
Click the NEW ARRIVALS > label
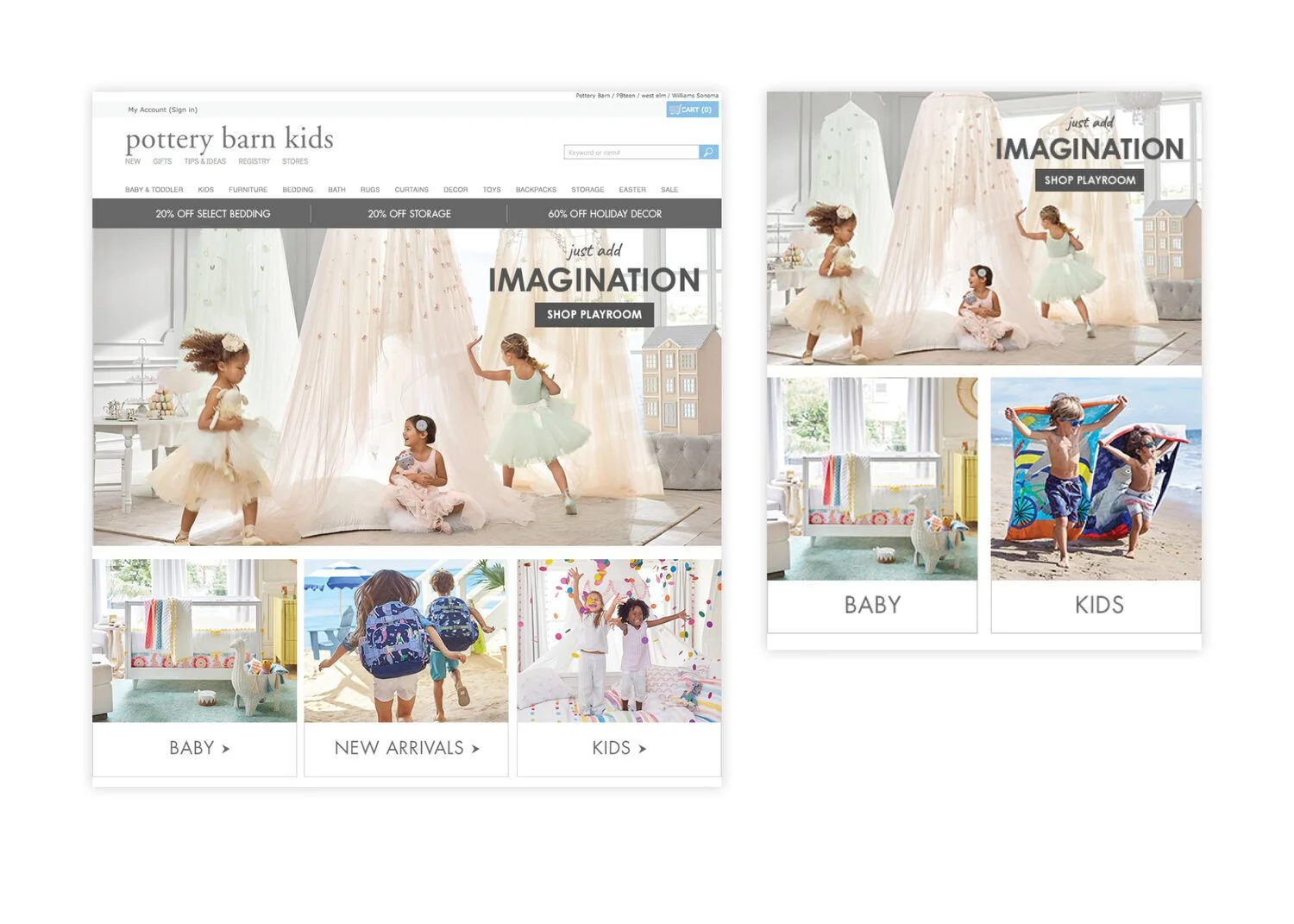coord(406,749)
